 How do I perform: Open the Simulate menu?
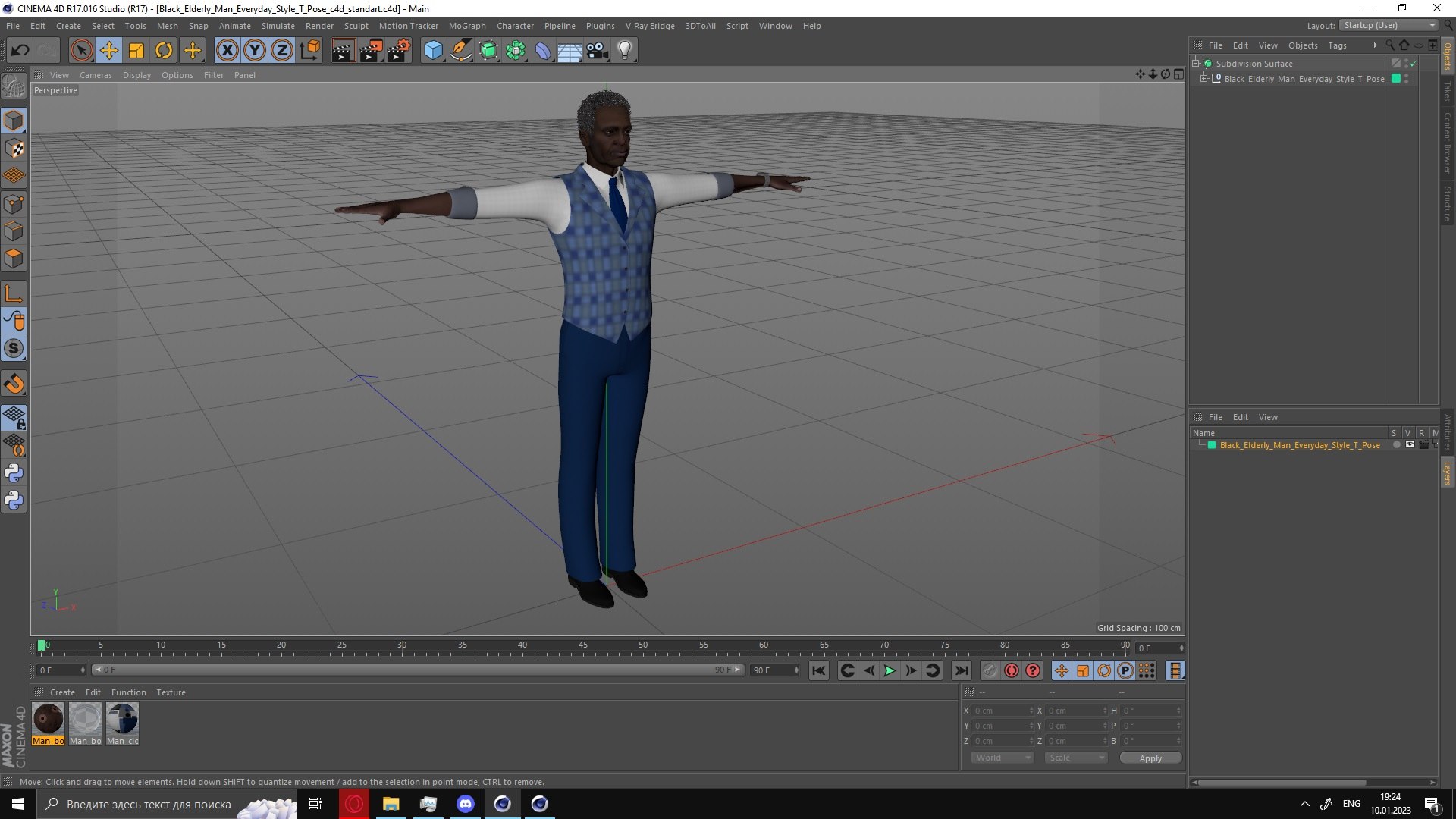pos(278,26)
